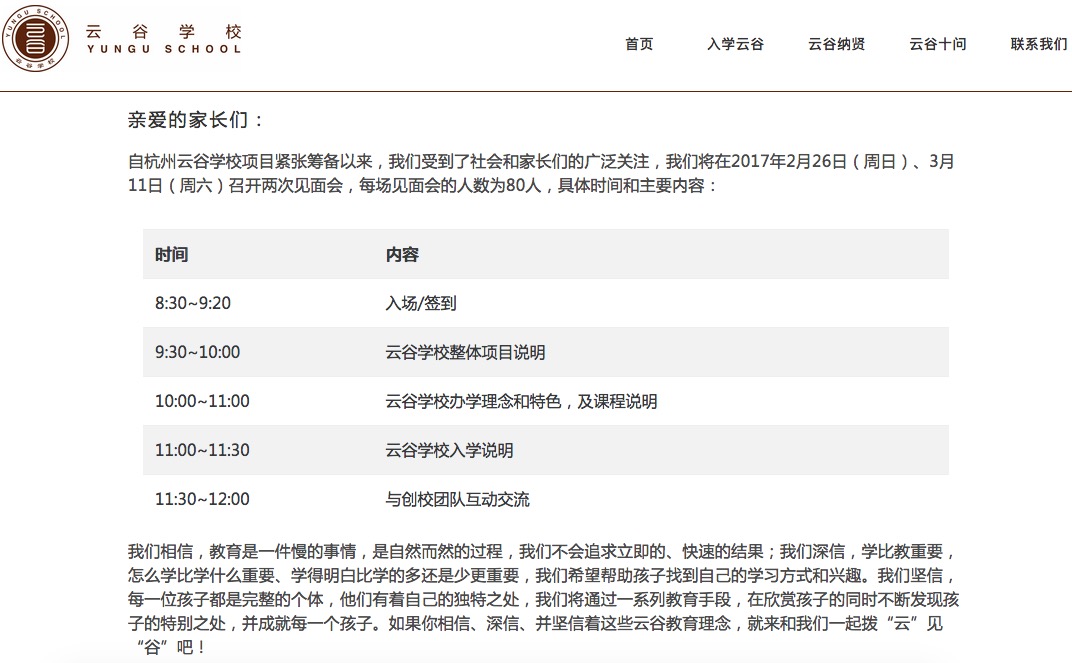Open the 联系我们 contact link

tap(1038, 44)
